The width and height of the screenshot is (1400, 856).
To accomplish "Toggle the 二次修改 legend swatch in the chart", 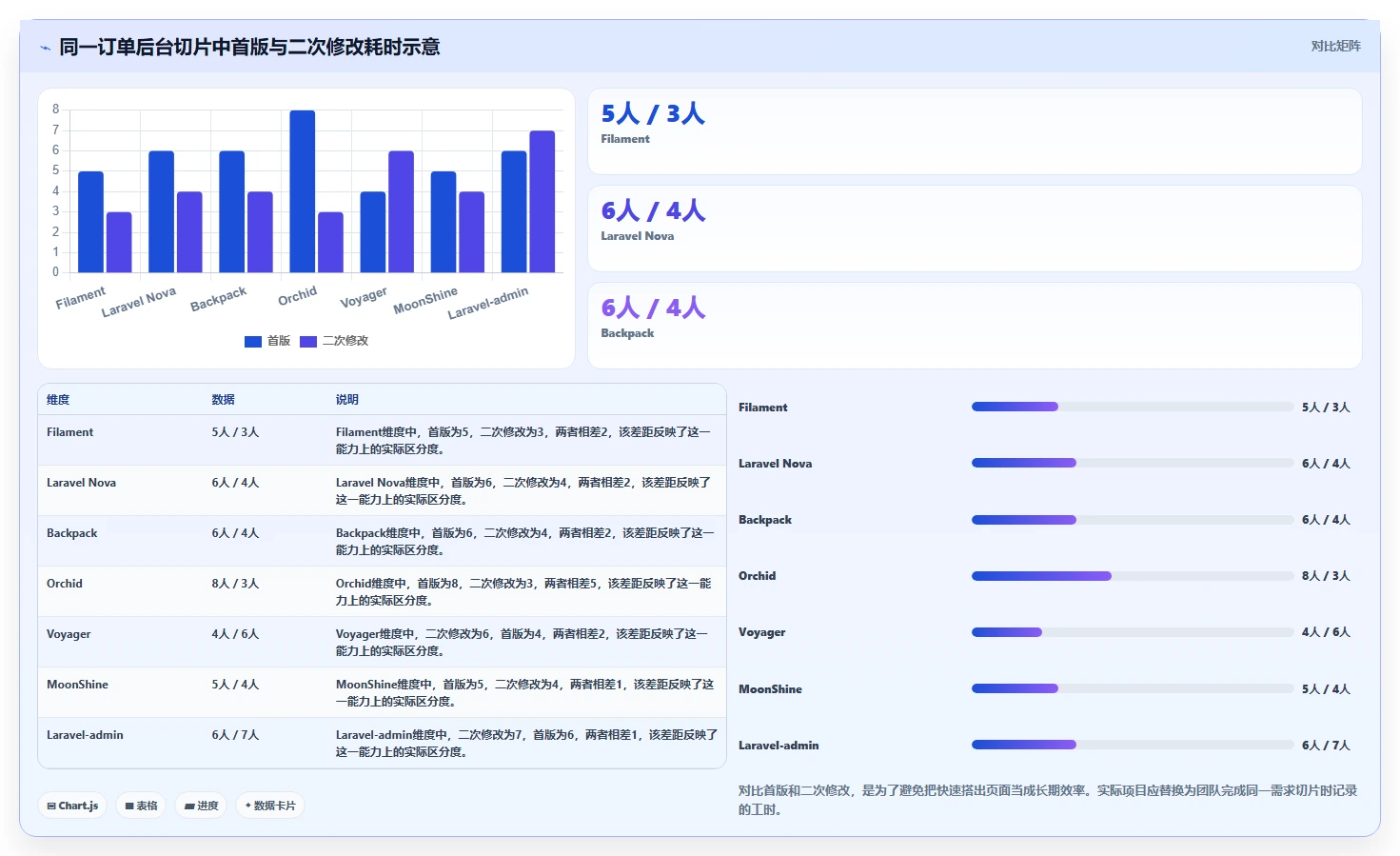I will 308,341.
